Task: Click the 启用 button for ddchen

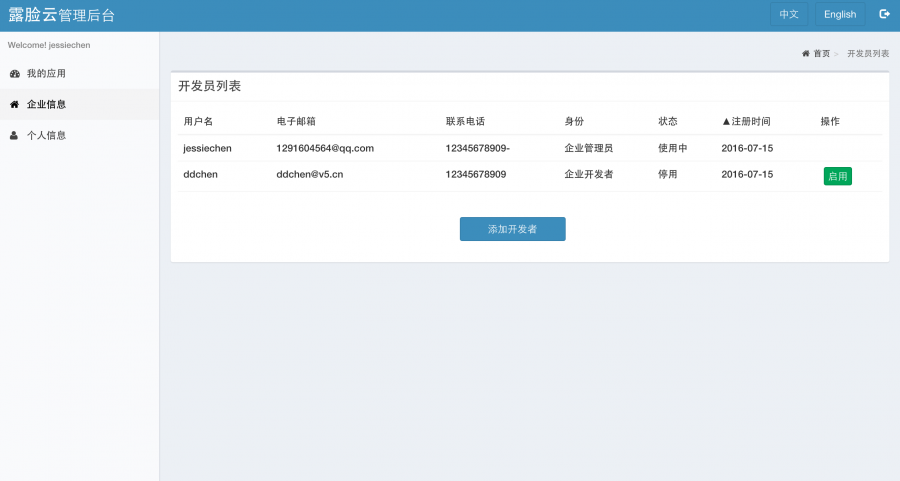Action: tap(837, 176)
